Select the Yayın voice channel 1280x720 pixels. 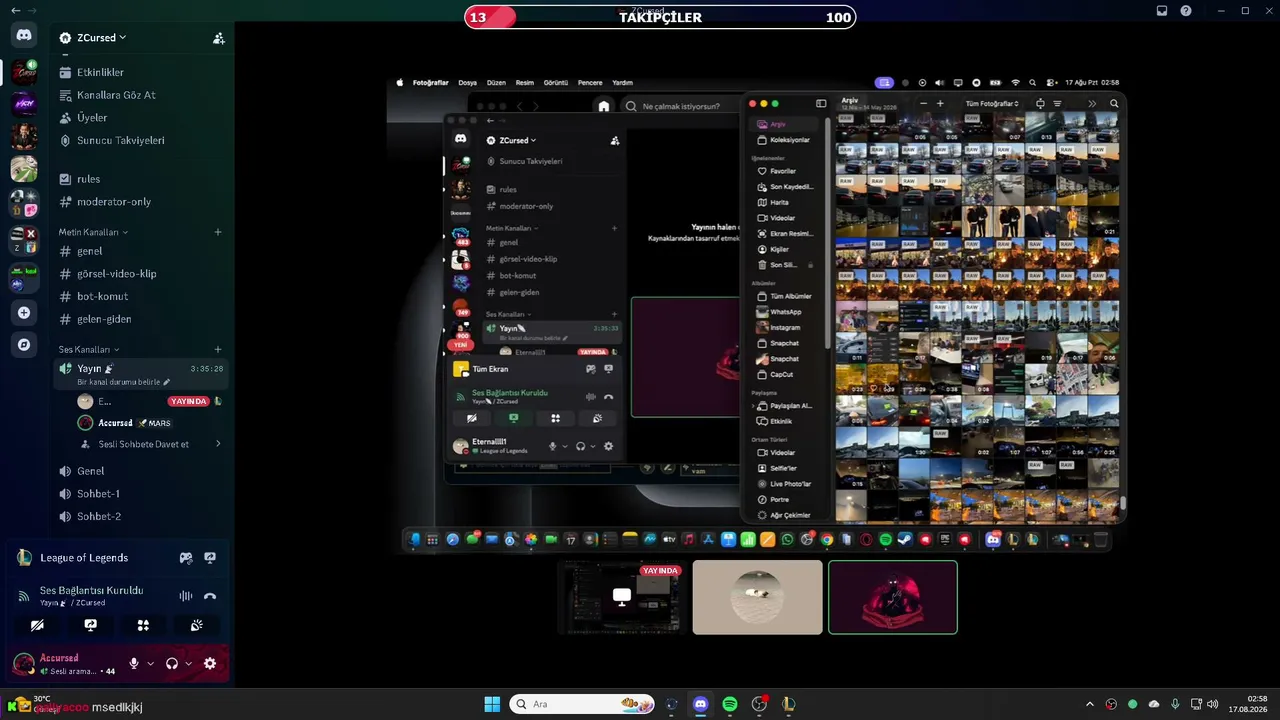coord(140,374)
